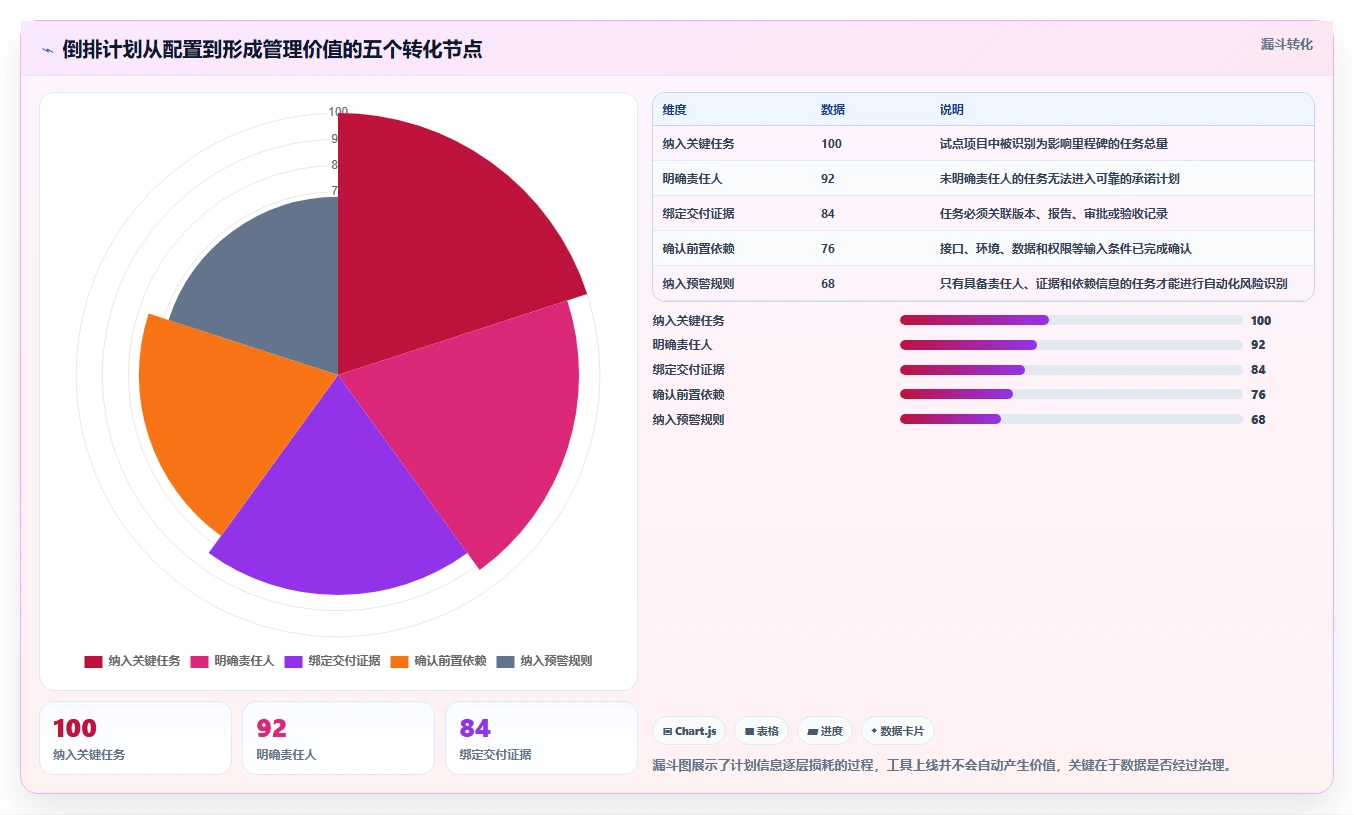Click the 确认前置依赖 cell in the table
The image size is (1354, 815).
point(699,249)
